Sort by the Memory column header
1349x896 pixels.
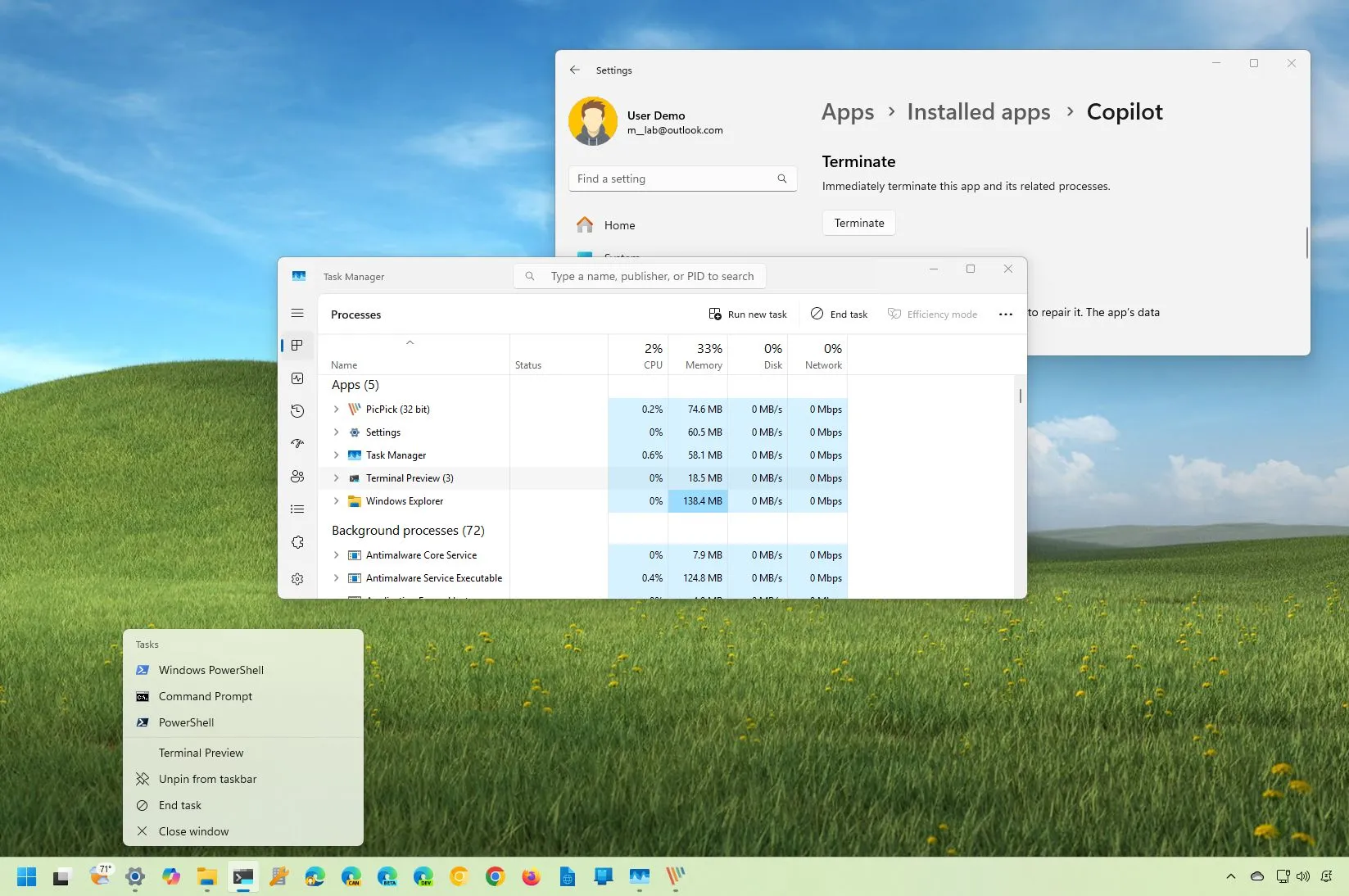tap(698, 355)
